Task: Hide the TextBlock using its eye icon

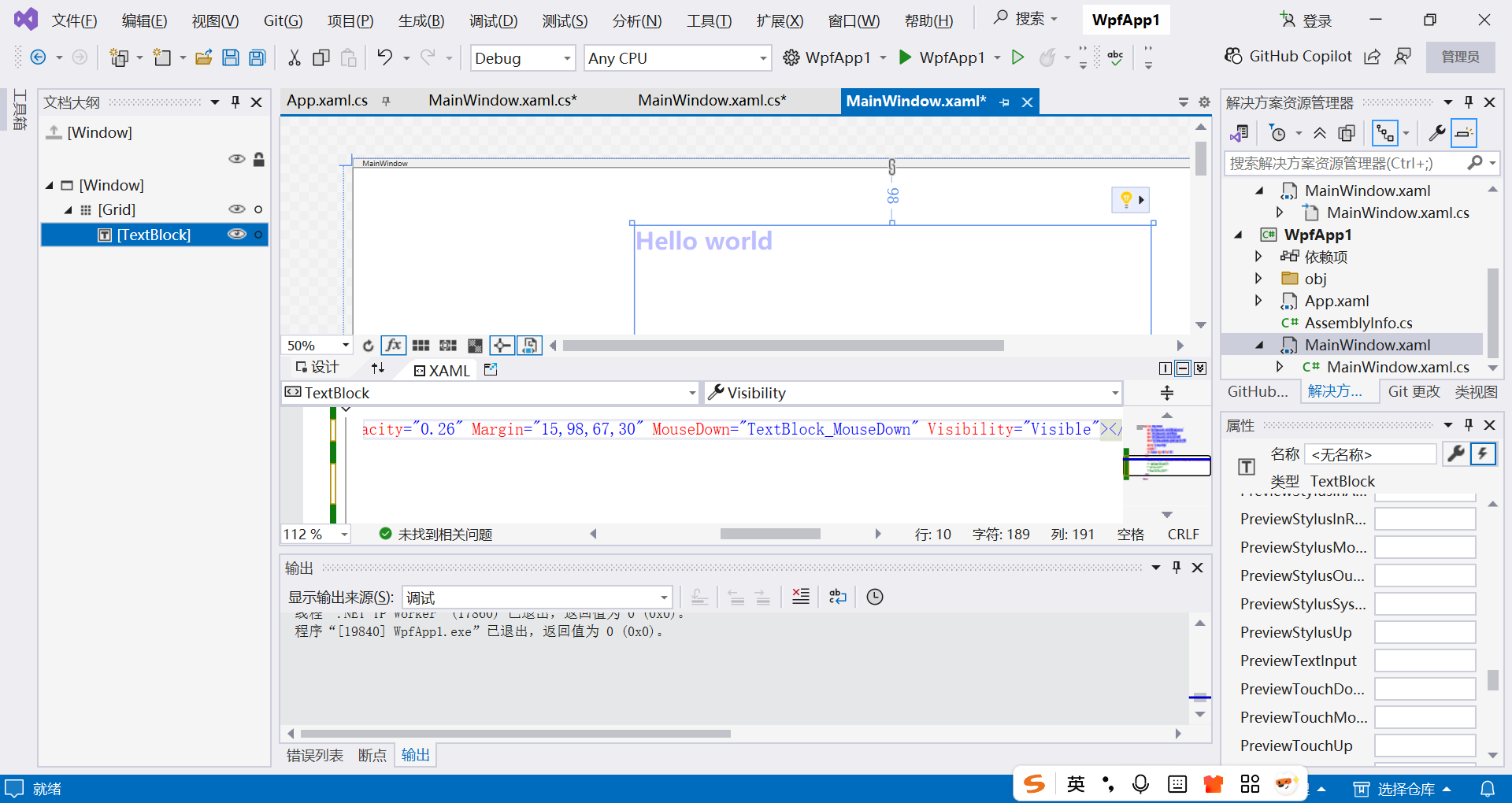Action: pyautogui.click(x=237, y=234)
